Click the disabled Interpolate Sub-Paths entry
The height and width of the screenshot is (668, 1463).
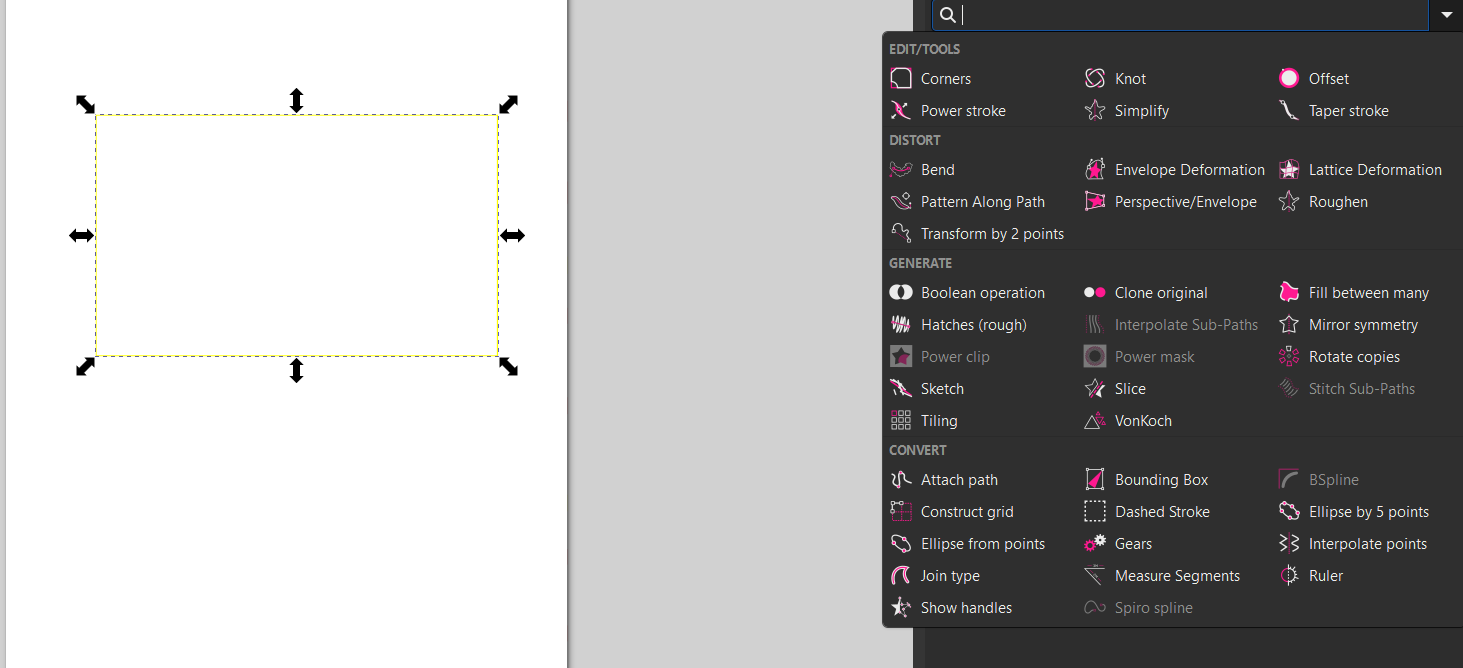click(x=1171, y=325)
